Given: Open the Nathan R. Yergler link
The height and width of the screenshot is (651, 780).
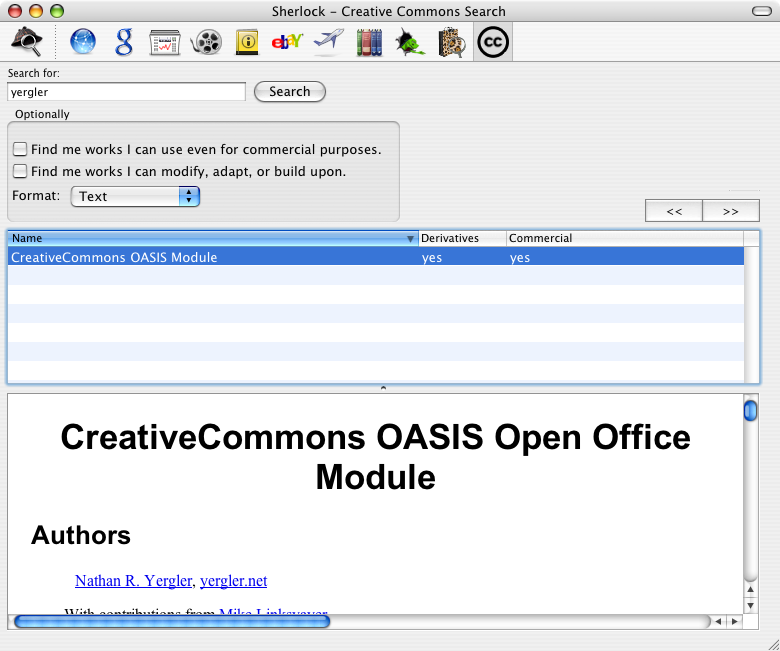Looking at the screenshot, I should tap(133, 580).
